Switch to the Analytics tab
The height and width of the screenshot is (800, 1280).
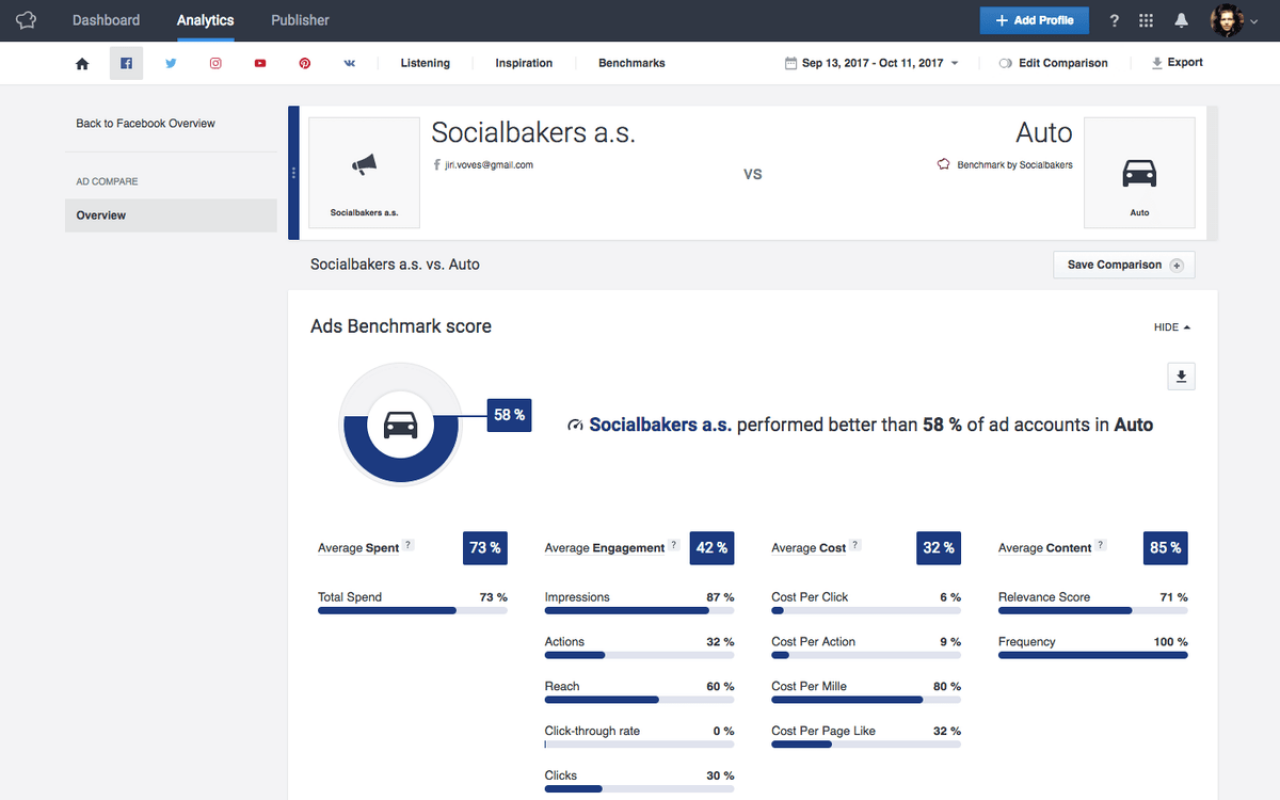[205, 20]
